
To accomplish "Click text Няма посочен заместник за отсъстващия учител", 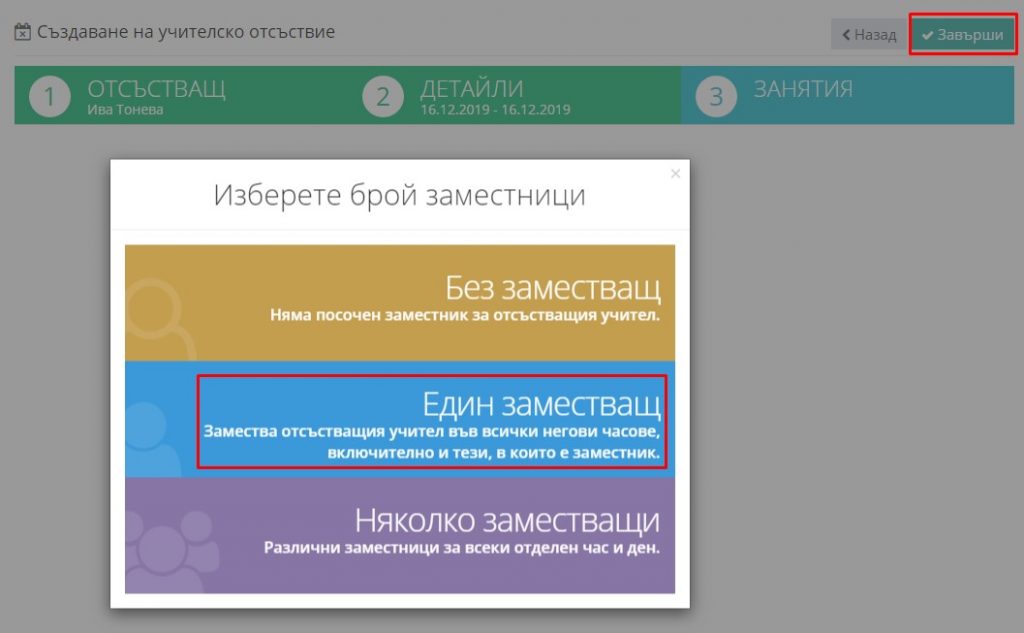I will 465,316.
